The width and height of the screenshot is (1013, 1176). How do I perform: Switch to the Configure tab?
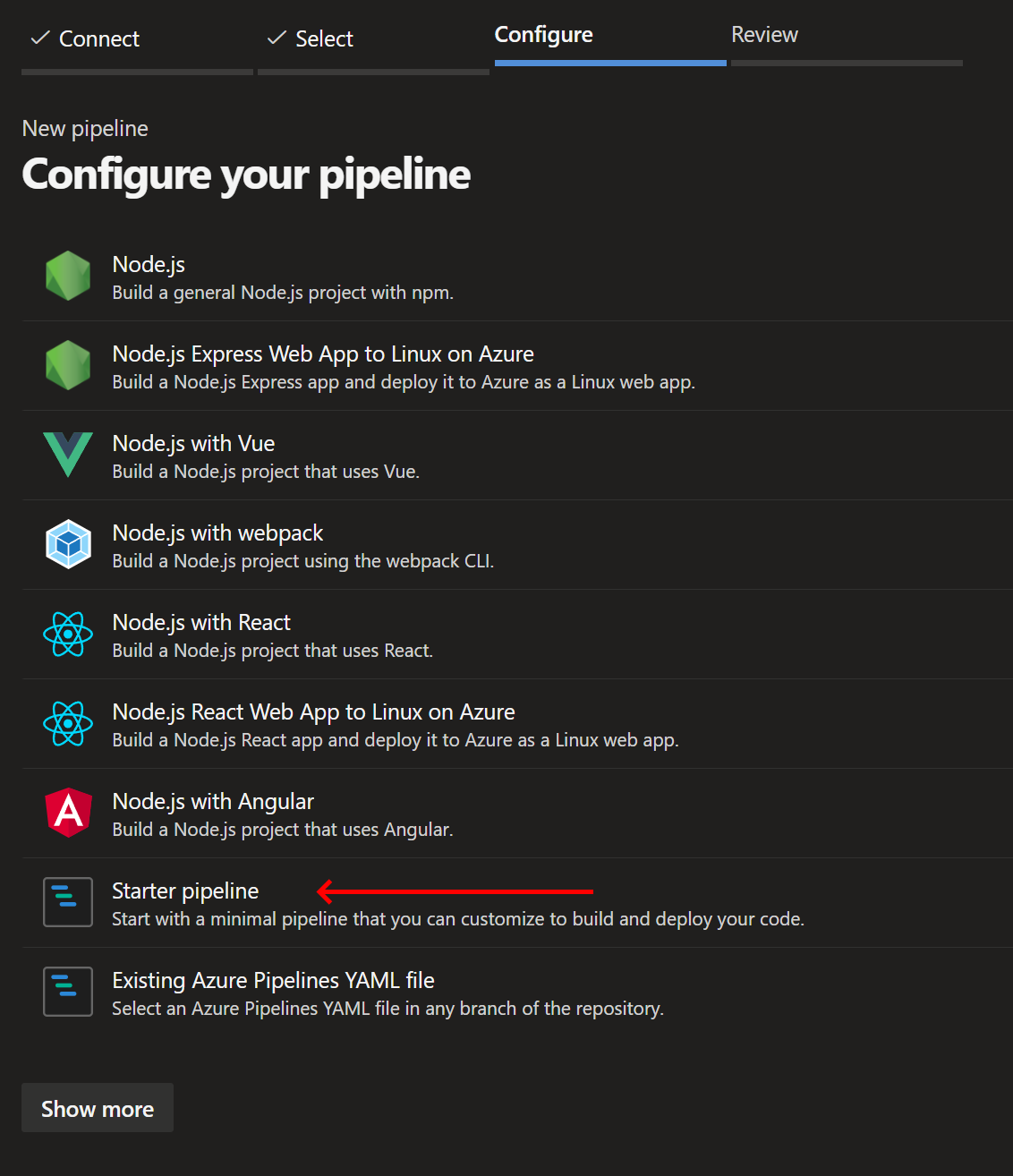(543, 35)
